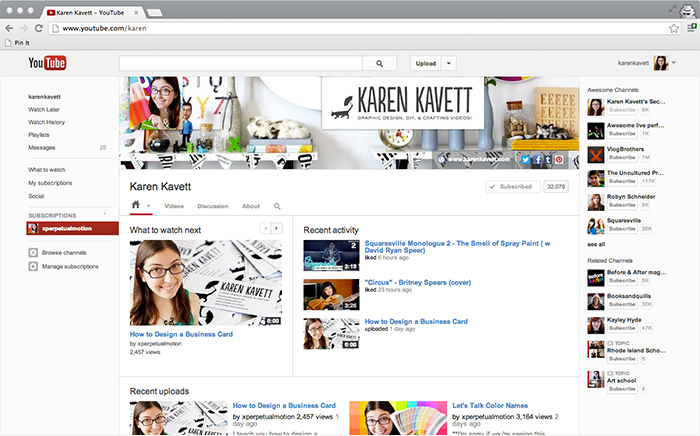Open What to watch
The height and width of the screenshot is (436, 700).
(x=46, y=170)
